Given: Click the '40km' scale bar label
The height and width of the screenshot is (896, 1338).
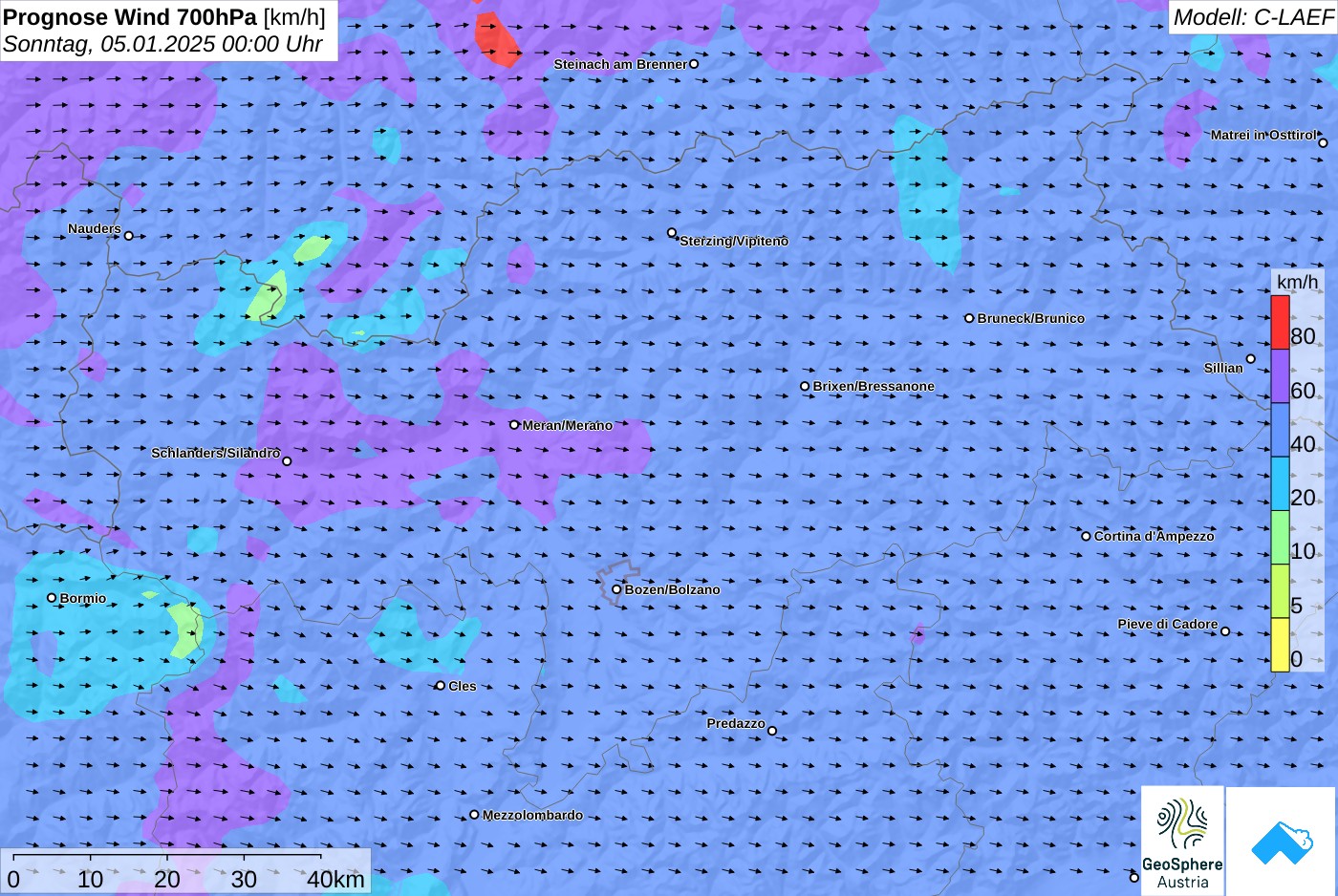Looking at the screenshot, I should tap(335, 880).
